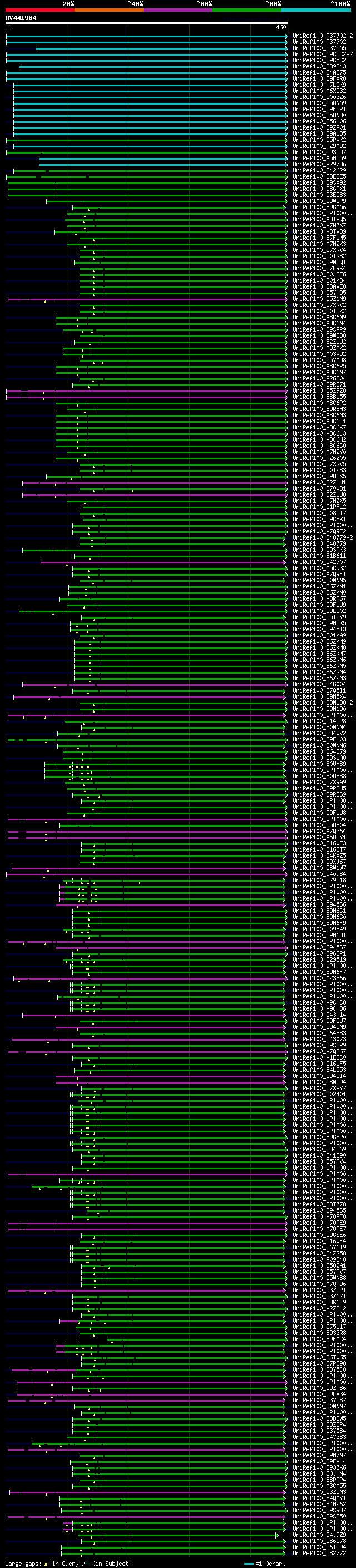
Task: Select the UniRef100_Q42629 hit label
Action: click(319, 170)
